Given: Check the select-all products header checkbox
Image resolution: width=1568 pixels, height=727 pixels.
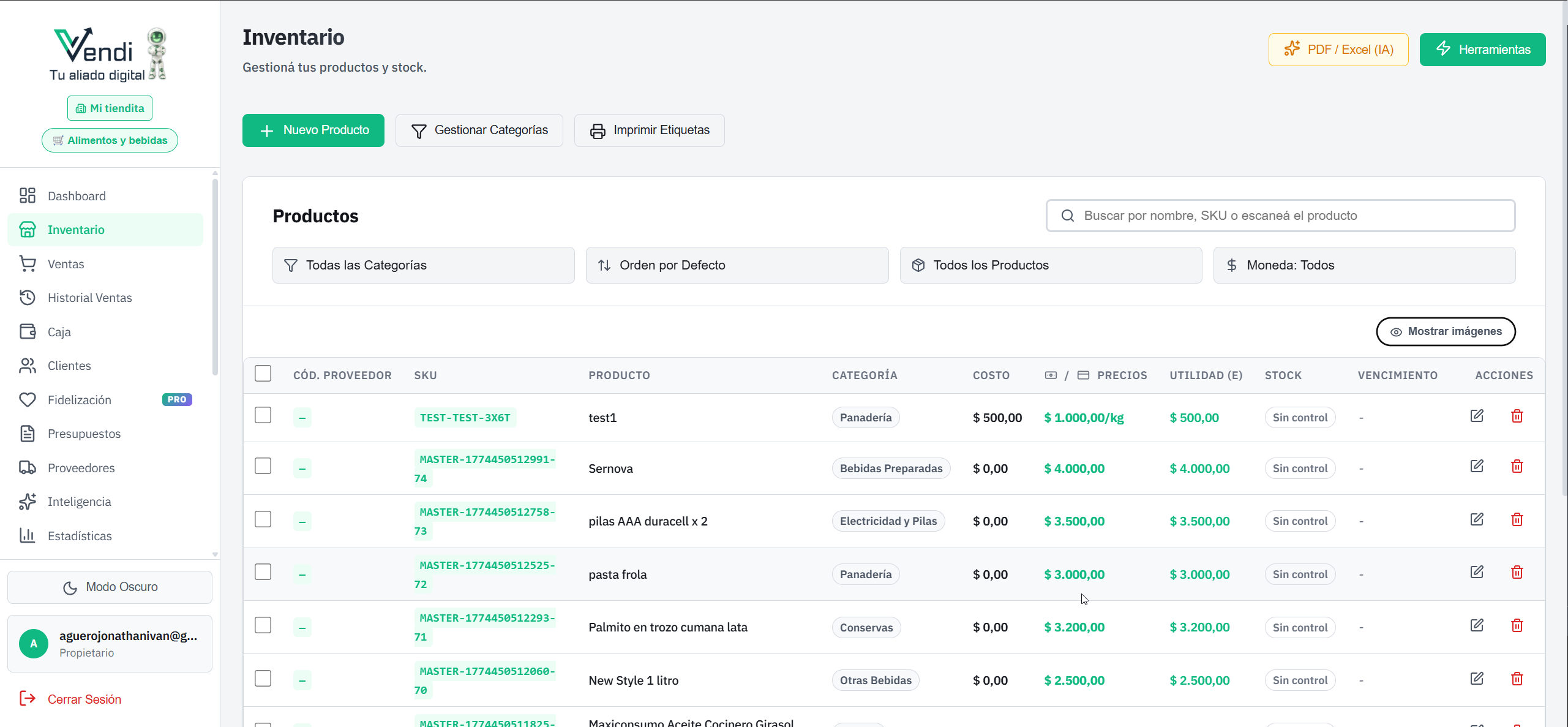Looking at the screenshot, I should click(x=263, y=374).
